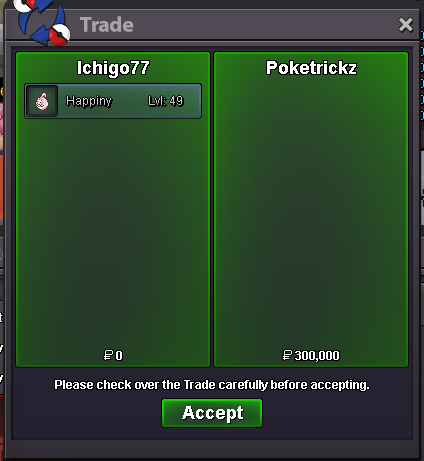Viewport: 424px width, 461px height.
Task: Click empty area below Happiny in Ichigo77's panel
Action: [113, 233]
